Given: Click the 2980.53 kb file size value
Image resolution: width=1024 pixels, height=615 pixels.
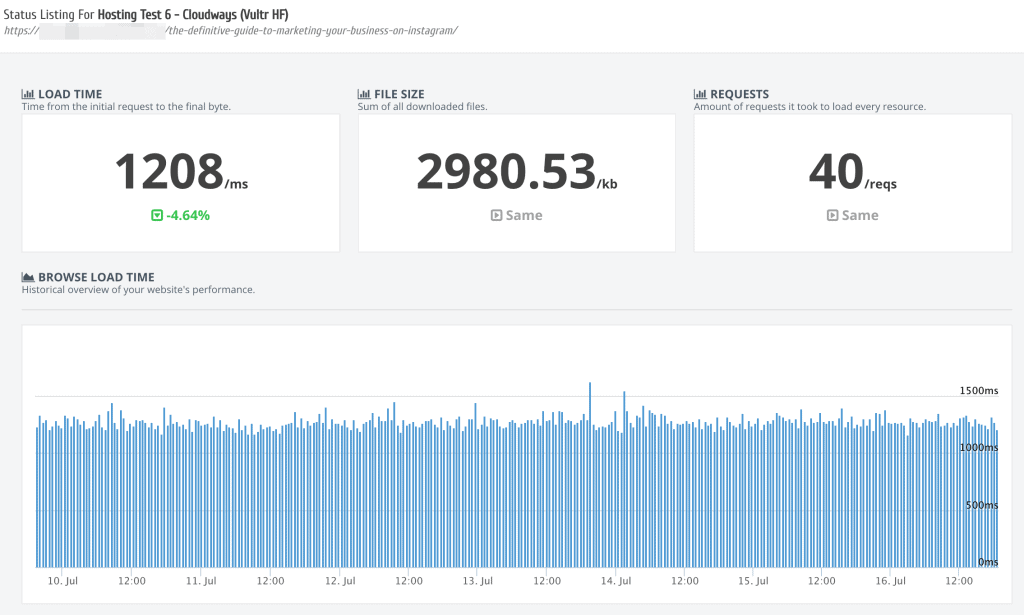Looking at the screenshot, I should coord(505,171).
